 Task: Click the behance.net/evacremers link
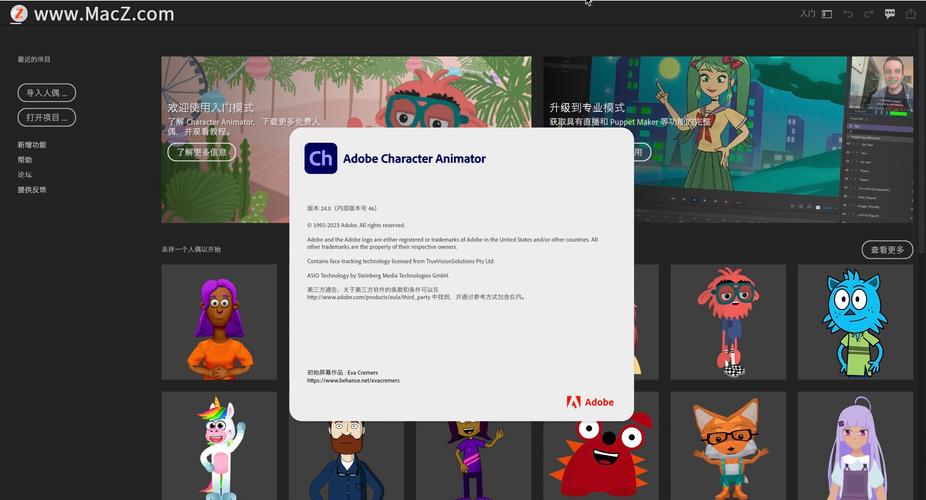point(353,381)
